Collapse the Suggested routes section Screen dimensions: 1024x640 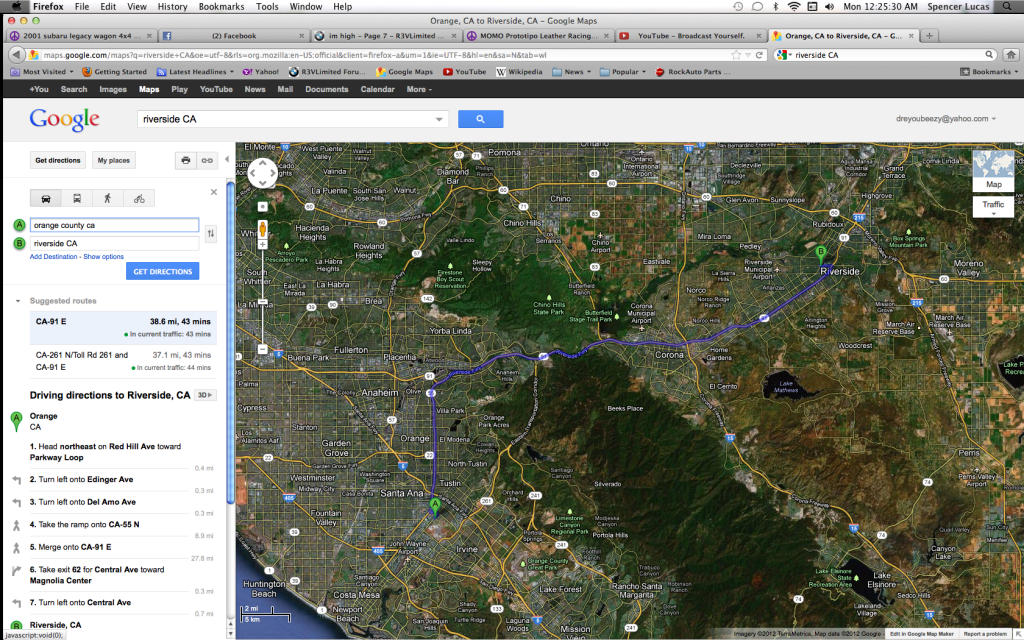tap(18, 301)
